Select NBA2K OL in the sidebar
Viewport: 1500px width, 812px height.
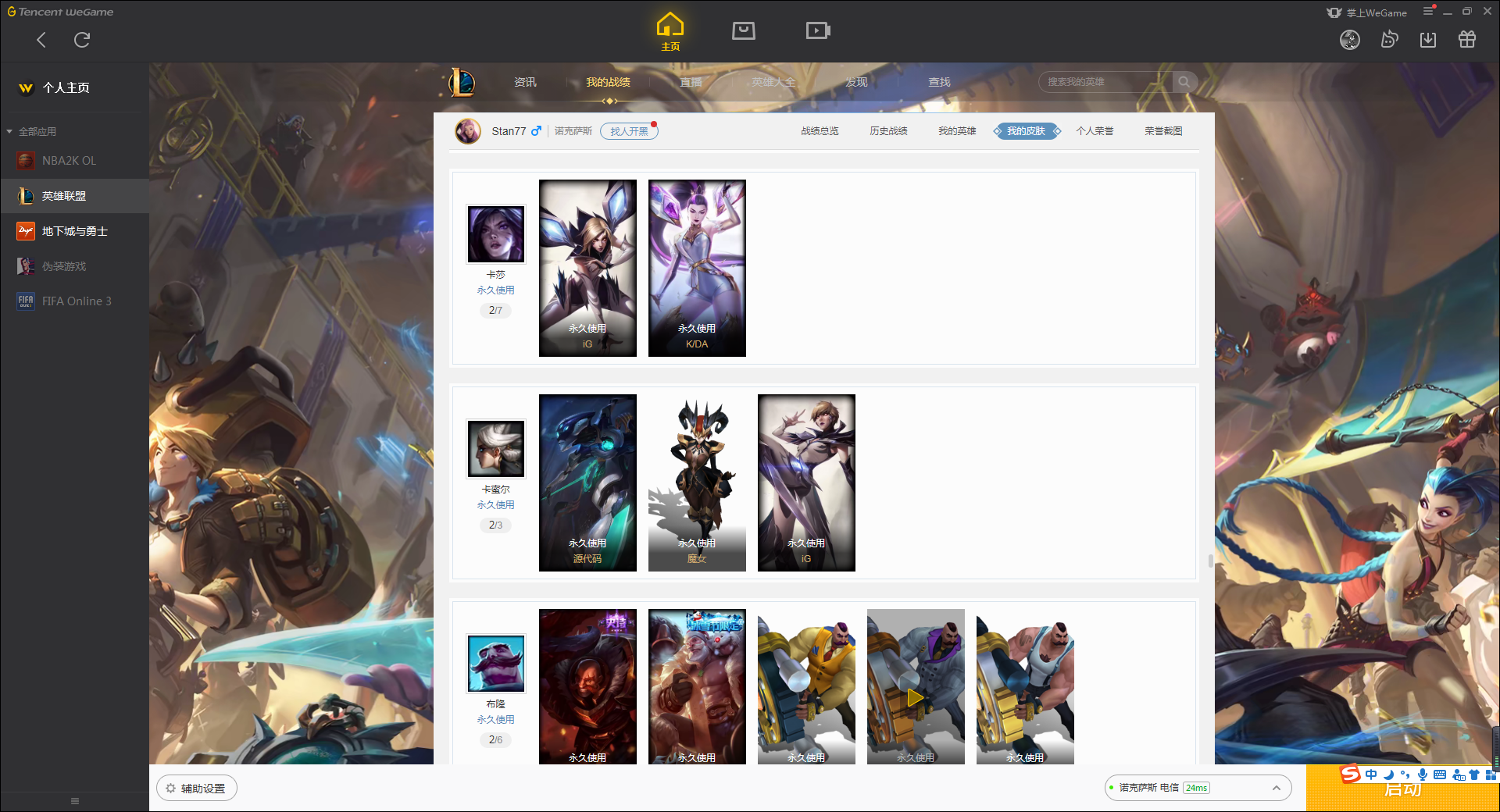point(74,161)
